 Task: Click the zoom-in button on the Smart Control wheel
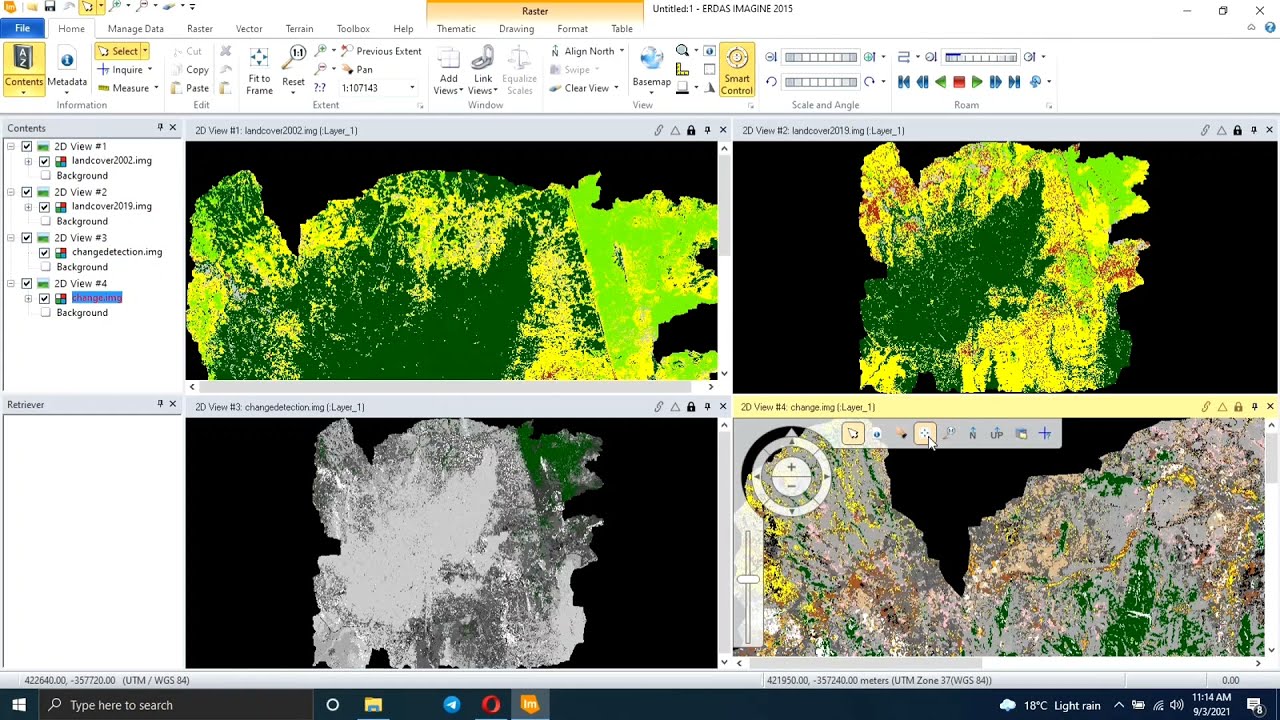[791, 467]
